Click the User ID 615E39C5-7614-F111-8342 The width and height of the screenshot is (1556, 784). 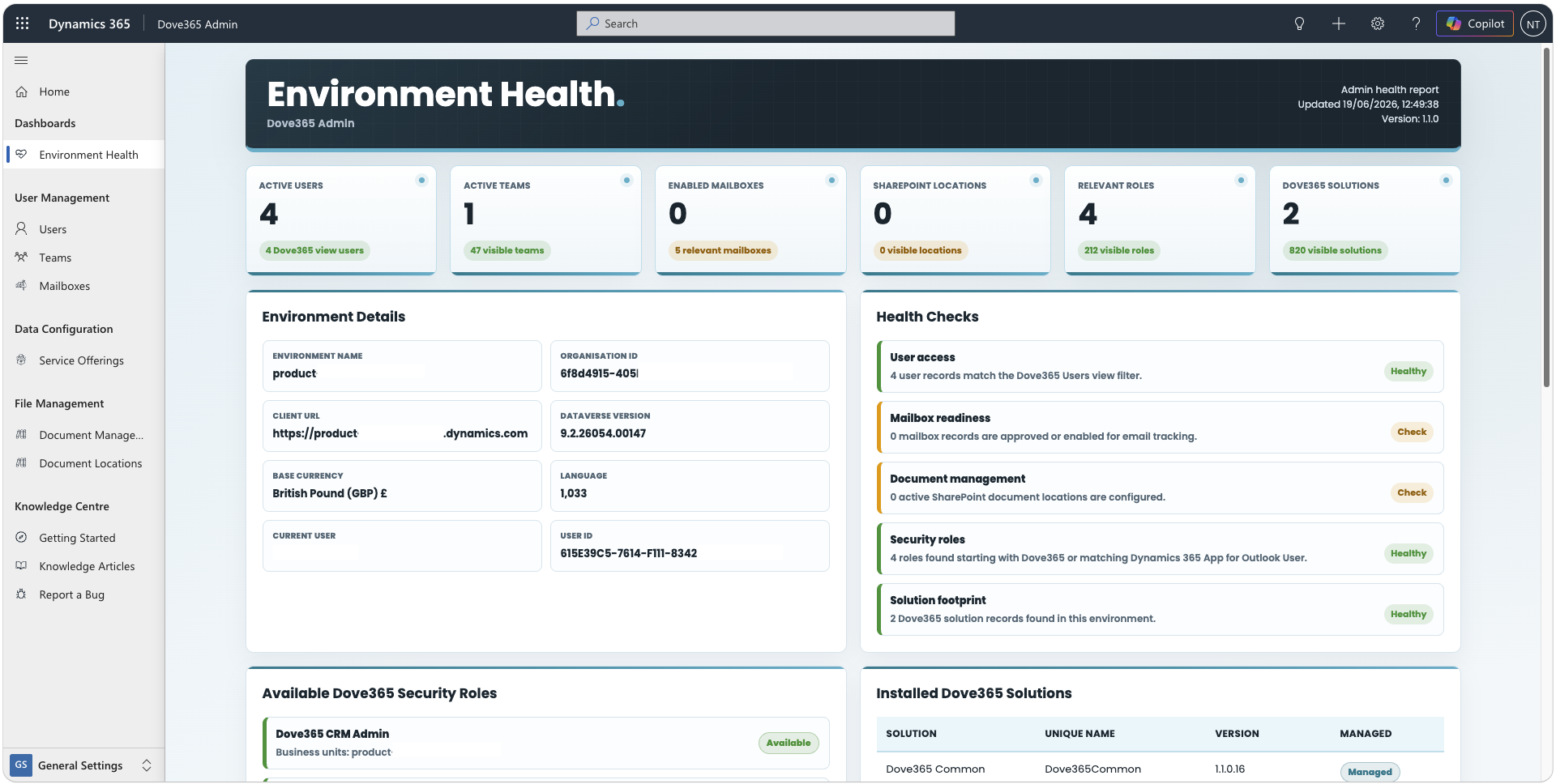tap(629, 553)
